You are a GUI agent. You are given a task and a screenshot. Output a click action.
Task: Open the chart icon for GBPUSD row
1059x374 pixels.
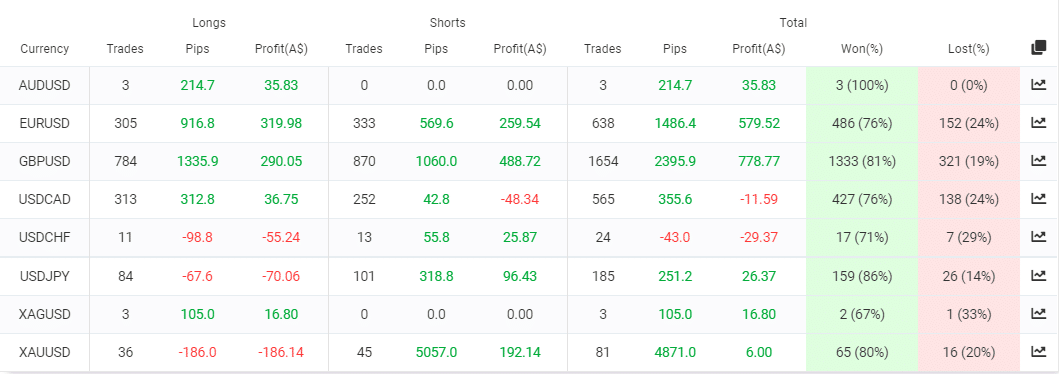(1037, 161)
